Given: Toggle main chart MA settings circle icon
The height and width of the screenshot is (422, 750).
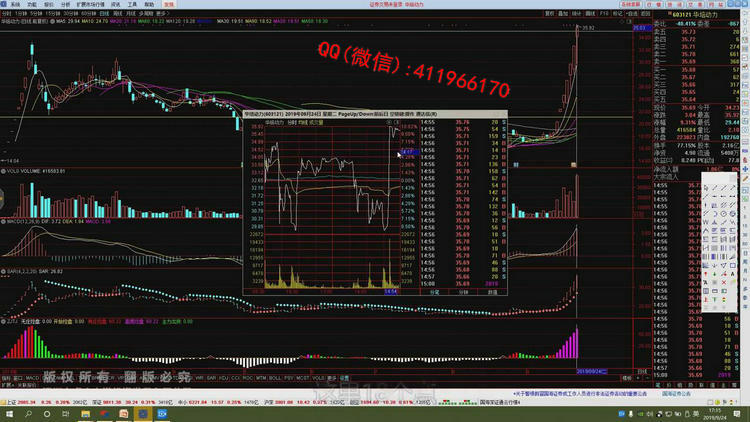Looking at the screenshot, I should click(x=52, y=21).
